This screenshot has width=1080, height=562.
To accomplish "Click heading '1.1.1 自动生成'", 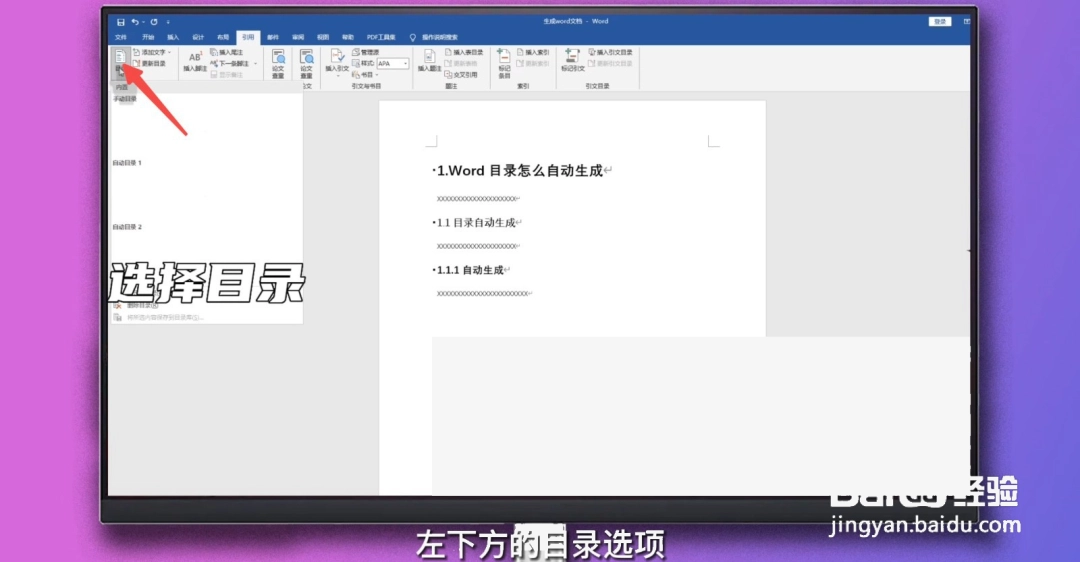I will [470, 270].
